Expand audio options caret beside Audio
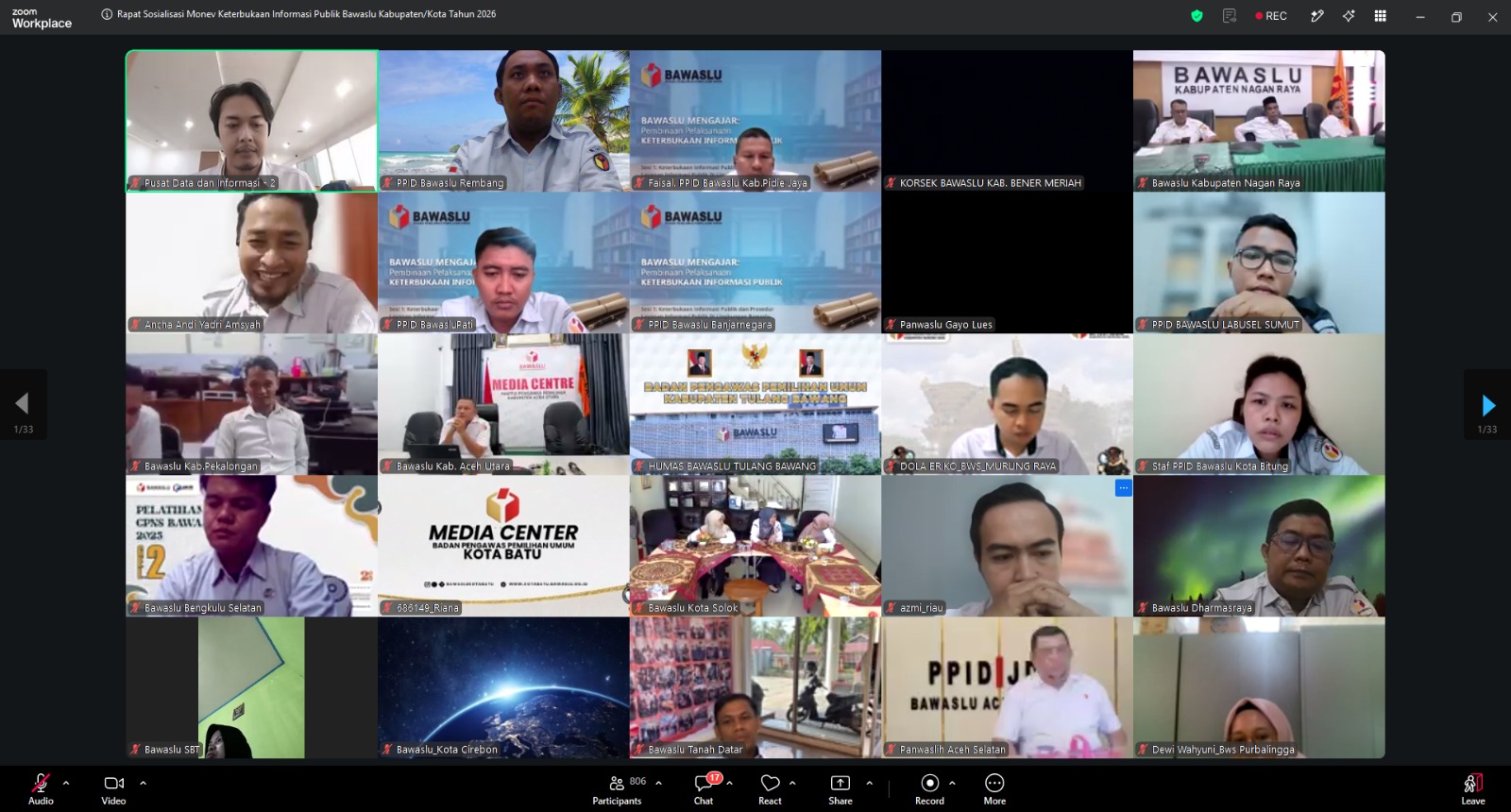This screenshot has width=1511, height=812. [x=66, y=783]
